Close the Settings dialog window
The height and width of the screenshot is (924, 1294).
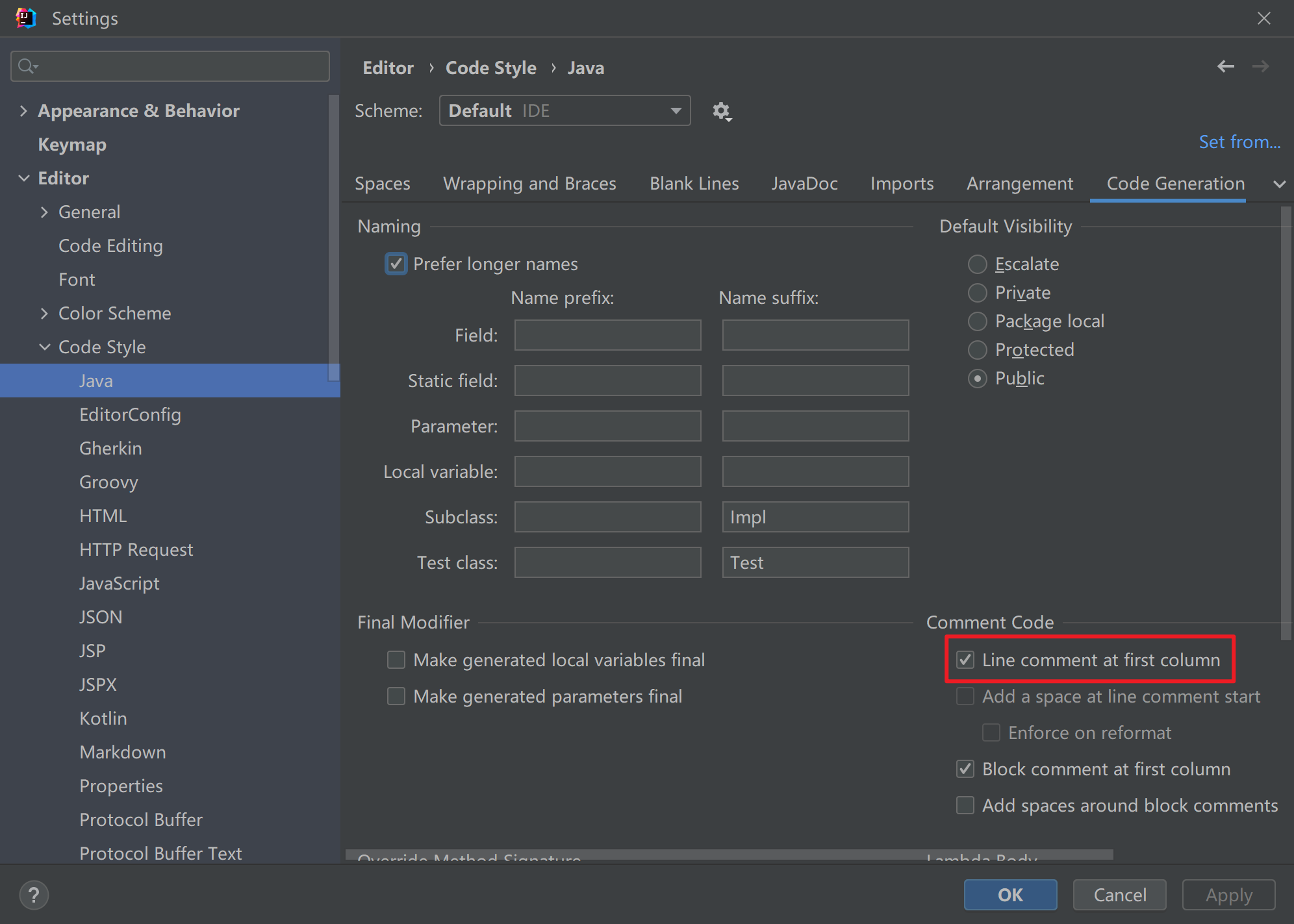point(1263,18)
